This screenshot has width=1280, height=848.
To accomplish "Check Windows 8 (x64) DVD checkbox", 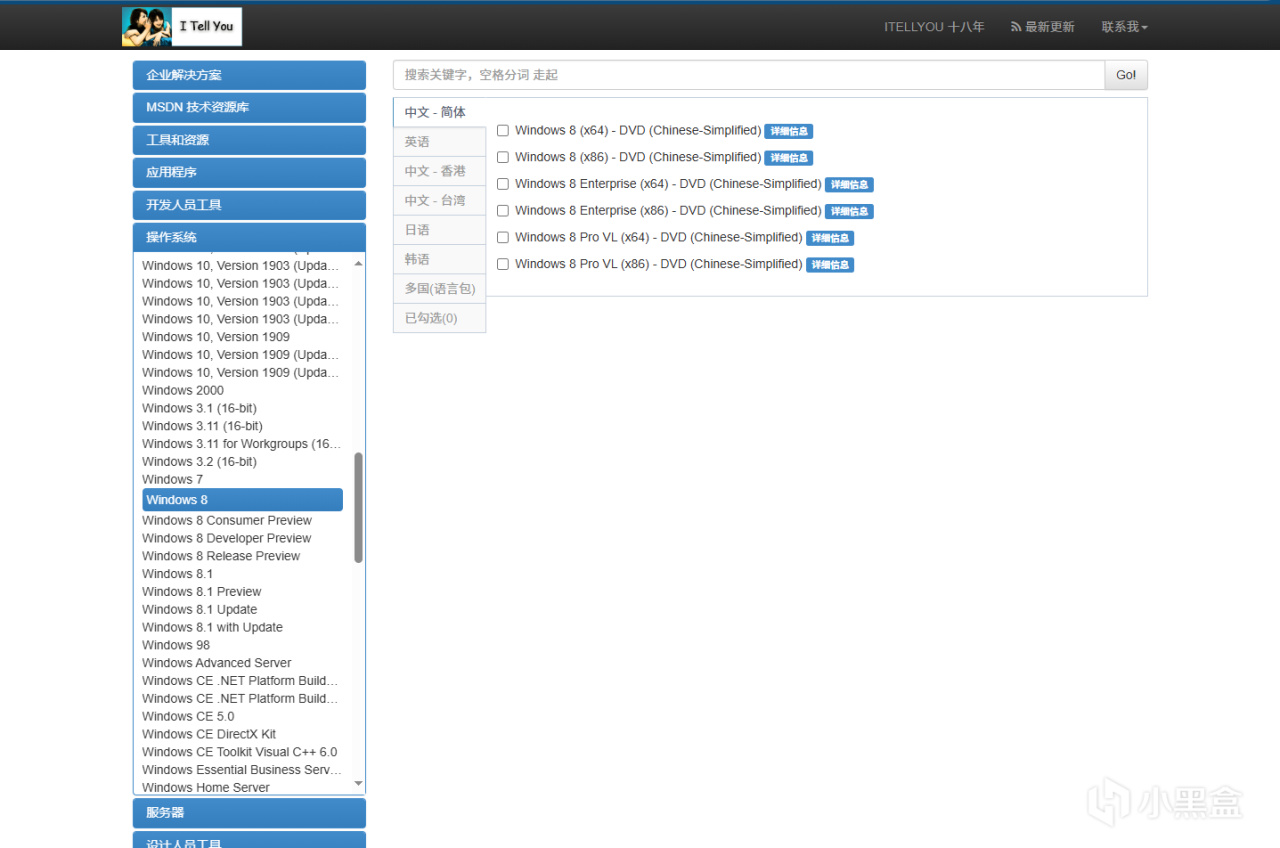I will click(x=503, y=131).
